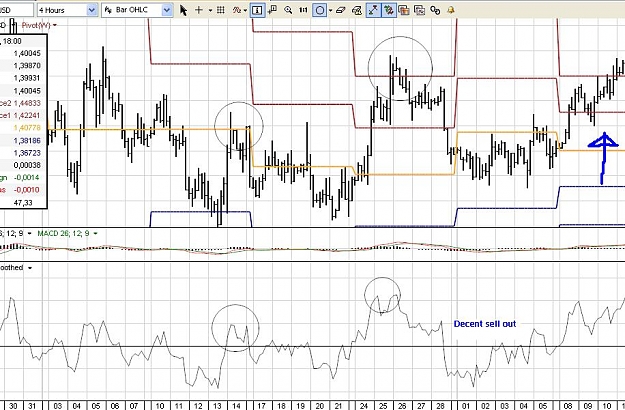625x410 pixels.
Task: Click the zoom magnifier icon
Action: coord(288,10)
